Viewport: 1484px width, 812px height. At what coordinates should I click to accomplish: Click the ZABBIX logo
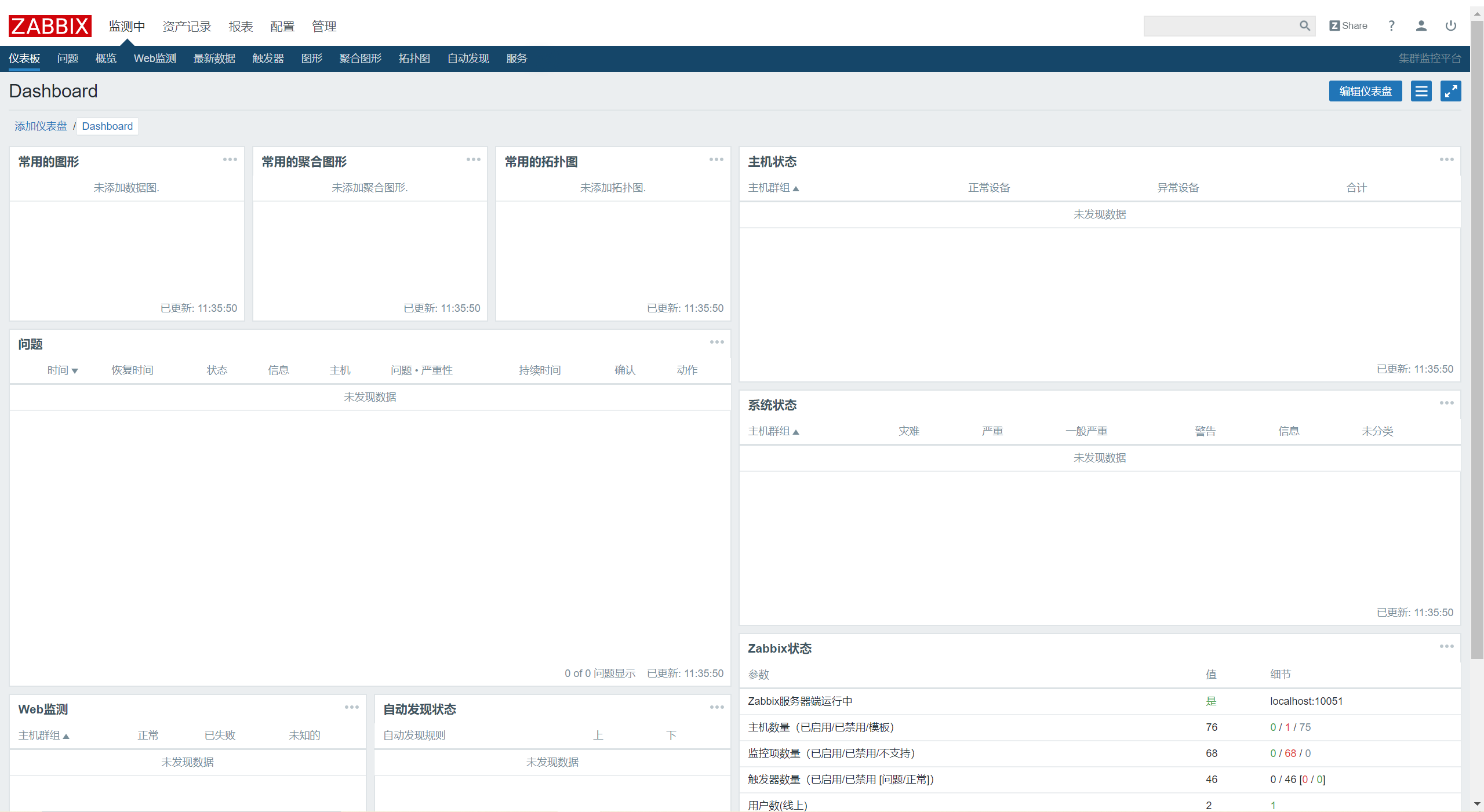pos(50,26)
